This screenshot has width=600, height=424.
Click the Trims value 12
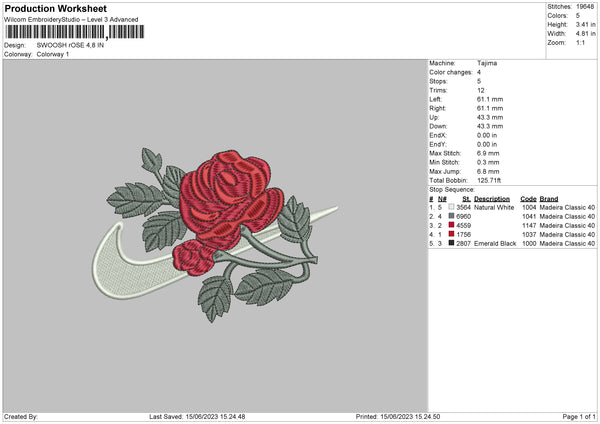(x=481, y=90)
